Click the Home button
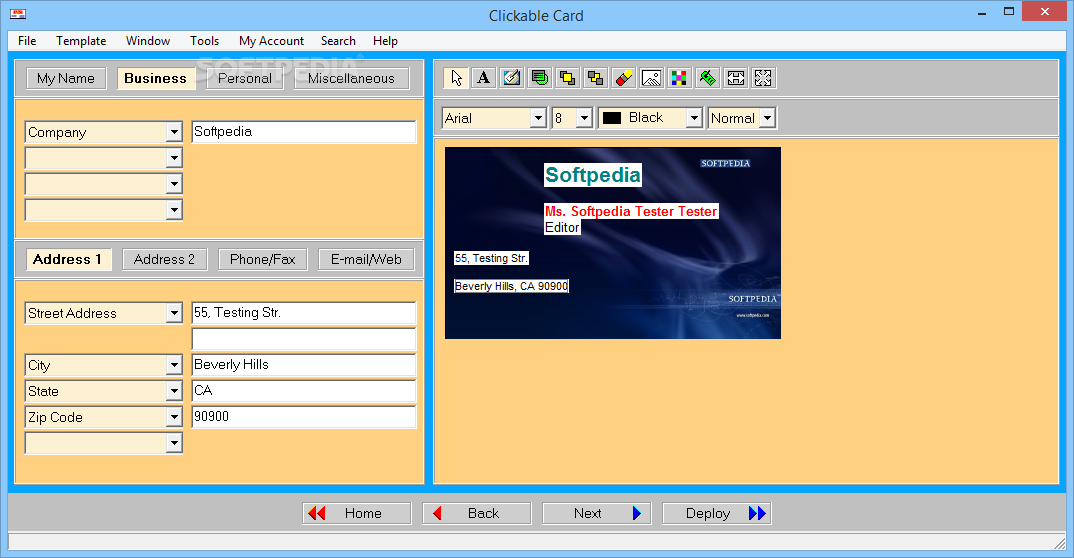The width and height of the screenshot is (1074, 558). [x=357, y=513]
